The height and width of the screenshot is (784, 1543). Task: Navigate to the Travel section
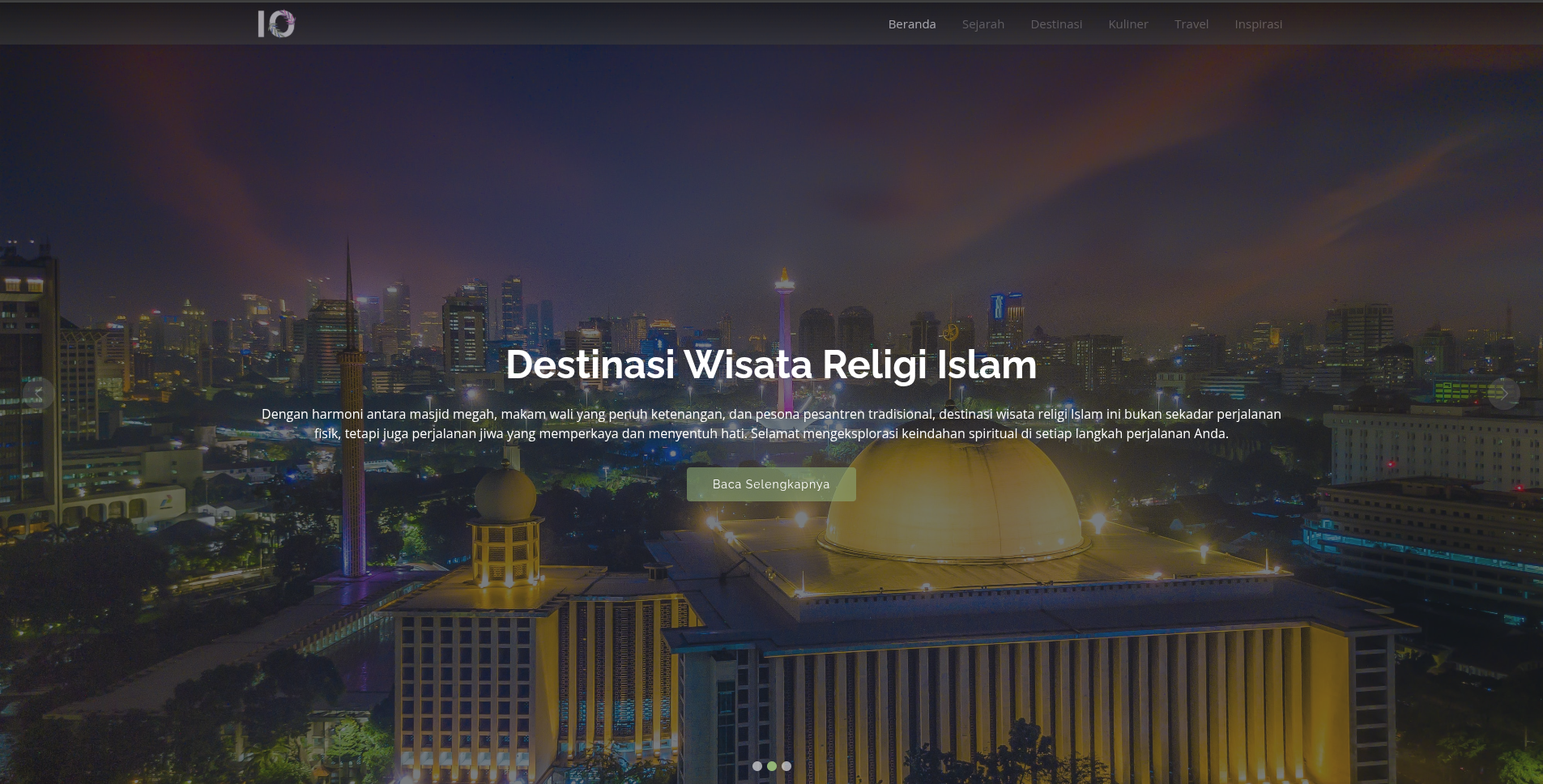tap(1191, 23)
